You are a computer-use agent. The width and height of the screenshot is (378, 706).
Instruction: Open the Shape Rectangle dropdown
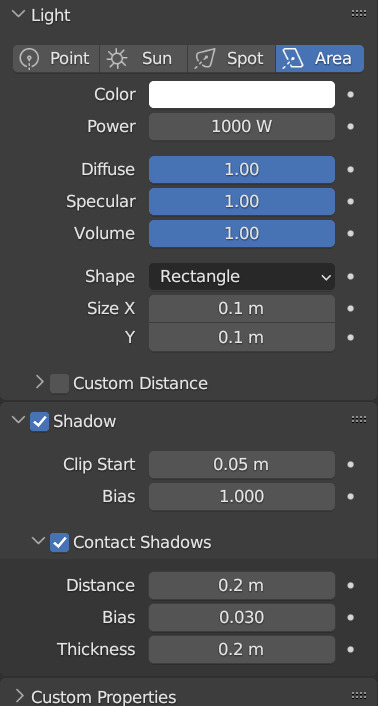242,276
